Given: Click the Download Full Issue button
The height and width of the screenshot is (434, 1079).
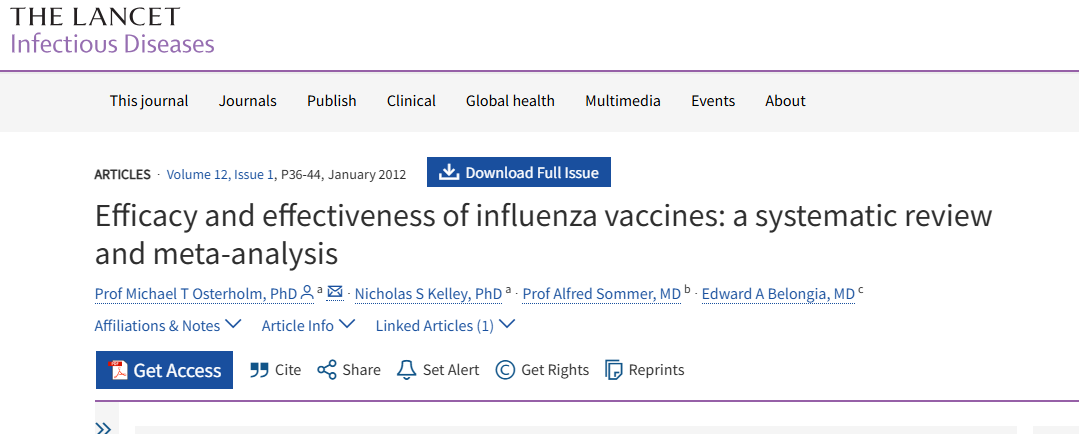Looking at the screenshot, I should pyautogui.click(x=518, y=172).
